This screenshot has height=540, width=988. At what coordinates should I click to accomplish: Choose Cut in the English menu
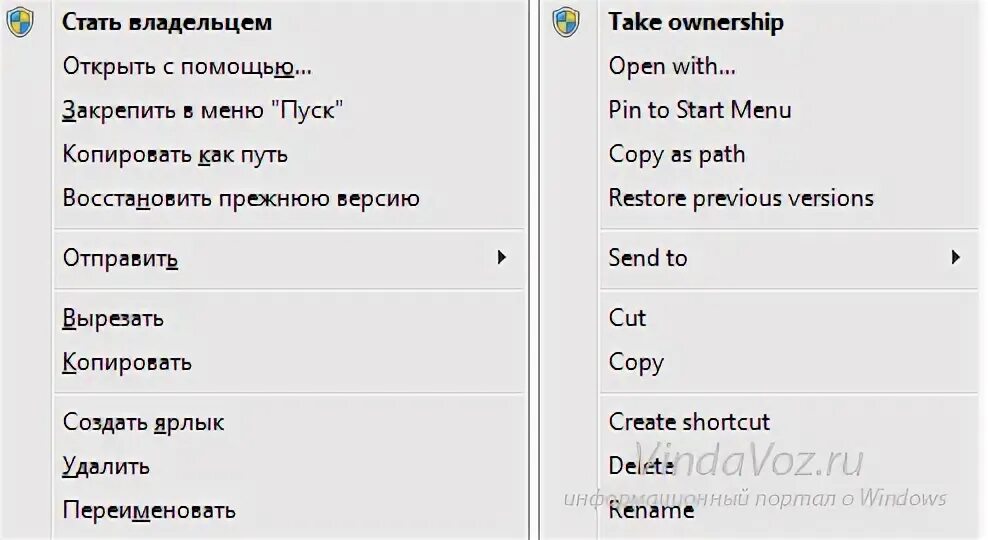(627, 318)
